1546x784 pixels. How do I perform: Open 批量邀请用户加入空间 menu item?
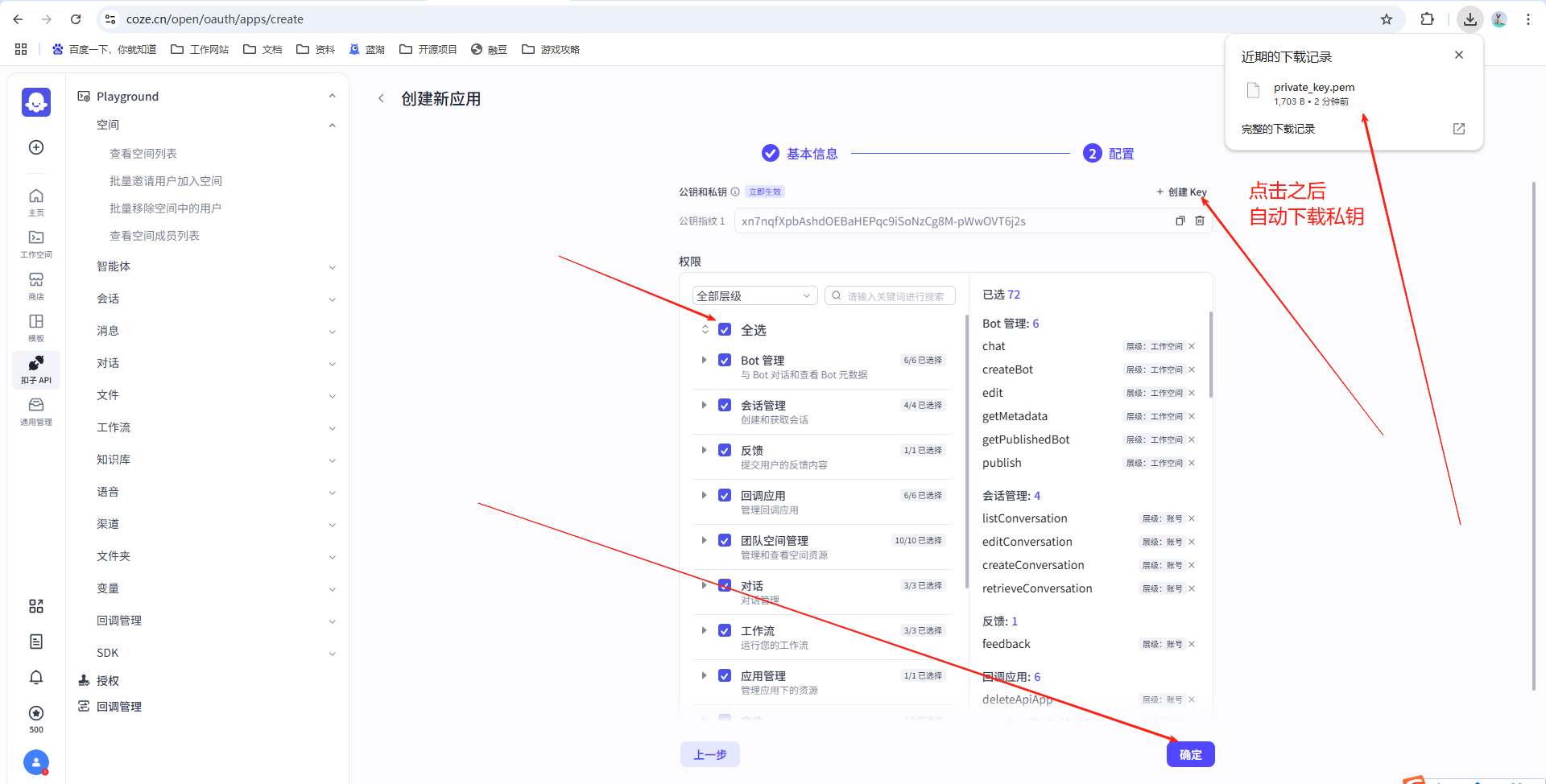tap(166, 181)
